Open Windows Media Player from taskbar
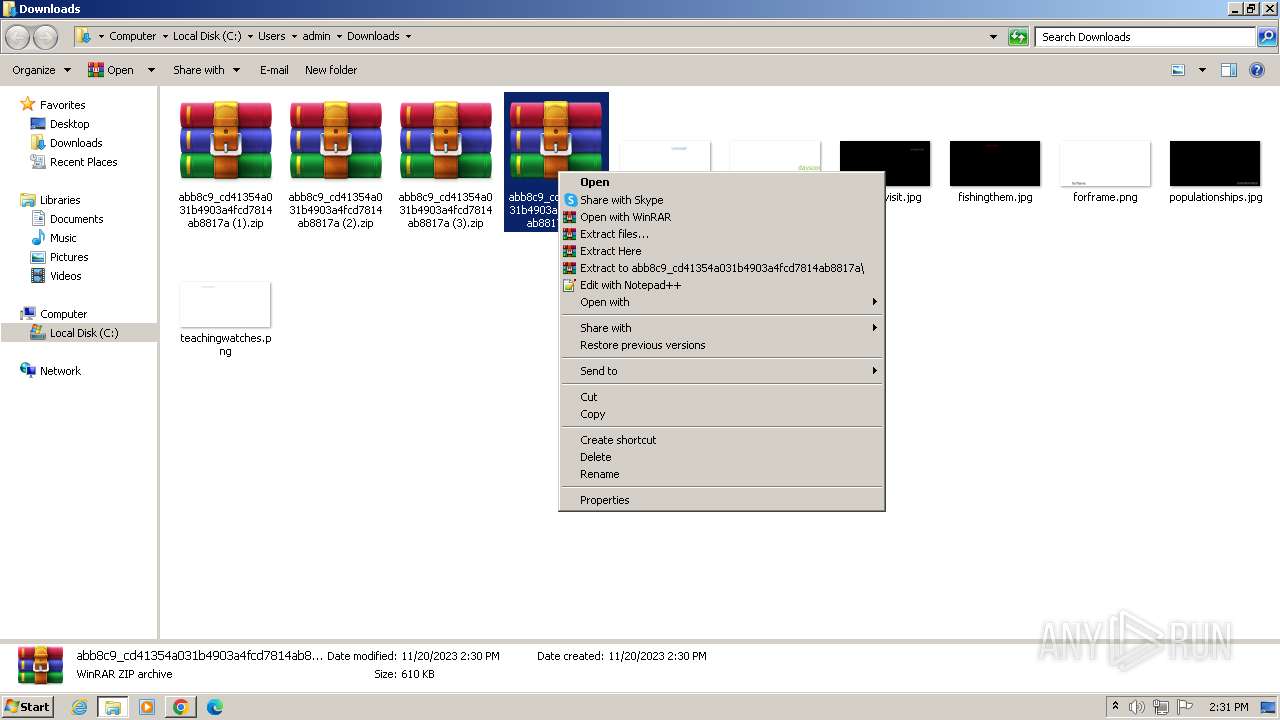Image resolution: width=1280 pixels, height=720 pixels. tap(147, 707)
